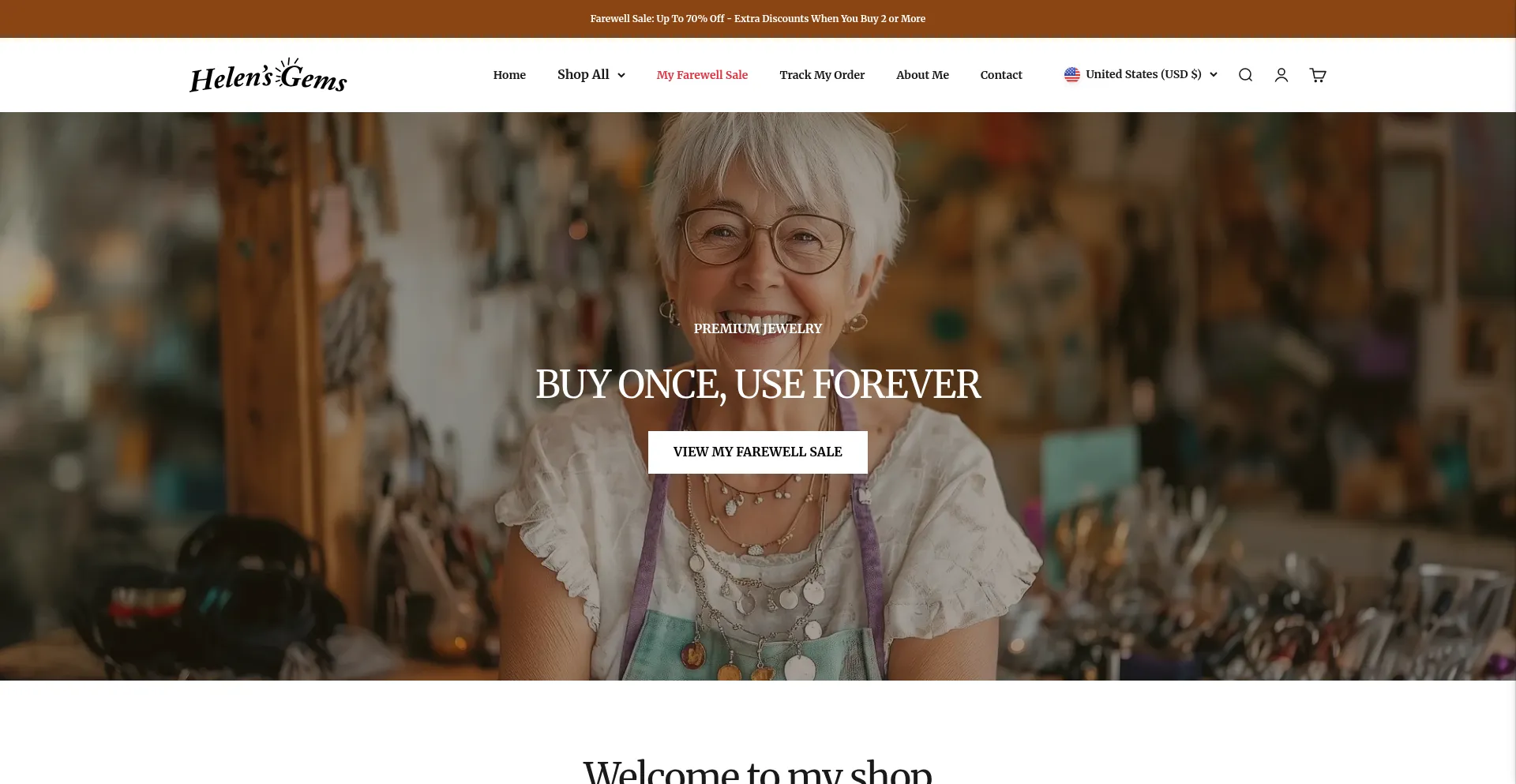The width and height of the screenshot is (1516, 784).
Task: Open the search magnifier icon
Action: 1245,75
